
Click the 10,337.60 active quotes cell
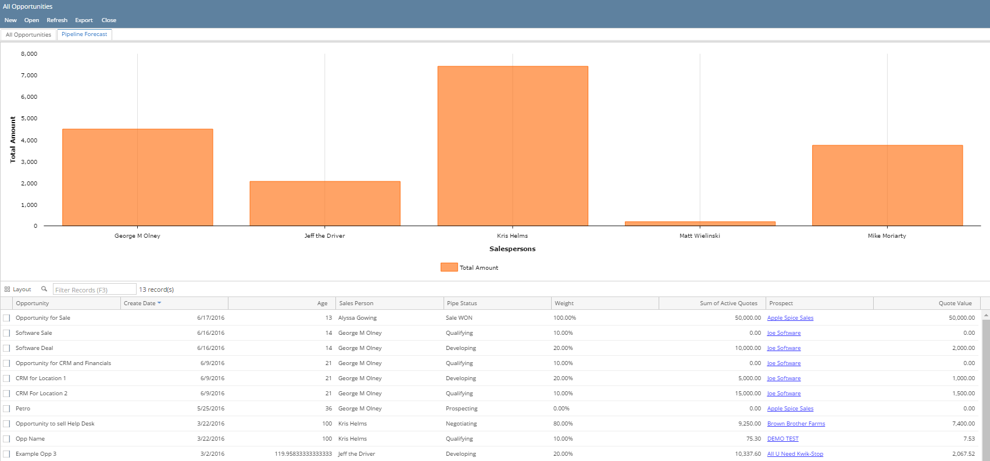748,454
